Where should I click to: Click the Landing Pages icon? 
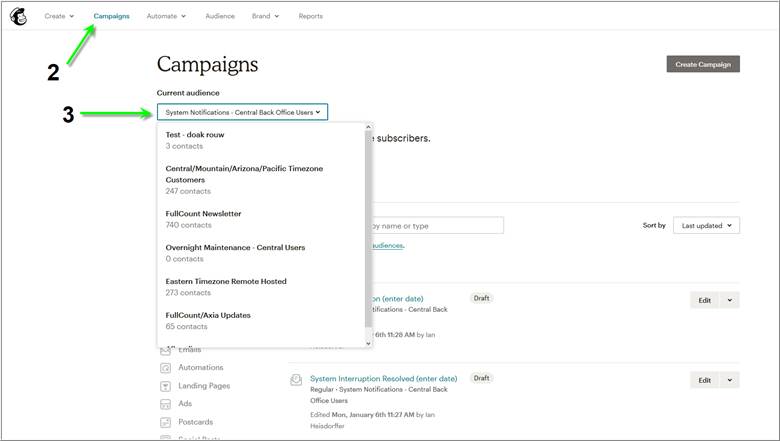pos(166,386)
